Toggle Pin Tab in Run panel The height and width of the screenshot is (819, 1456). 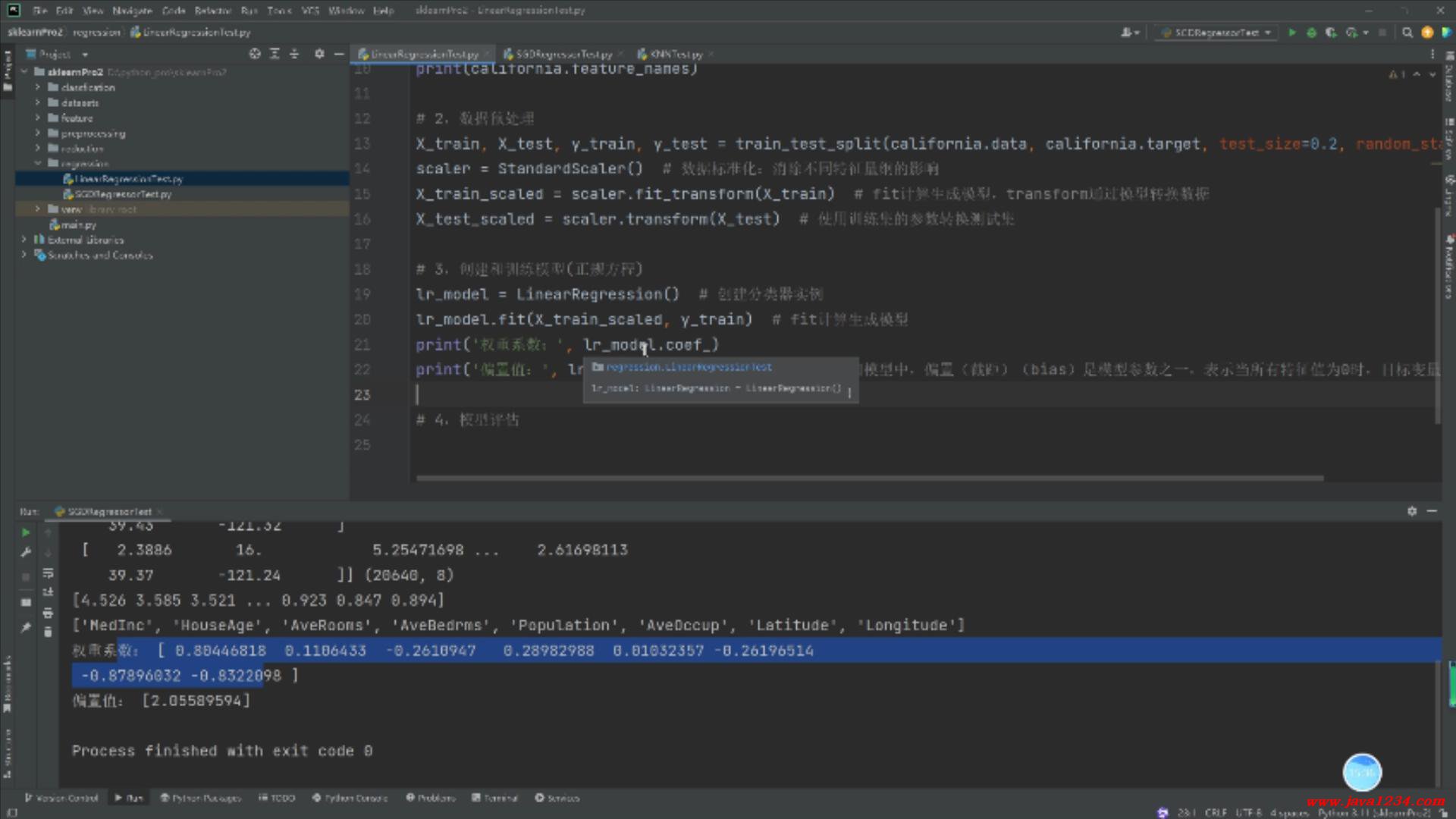point(26,627)
